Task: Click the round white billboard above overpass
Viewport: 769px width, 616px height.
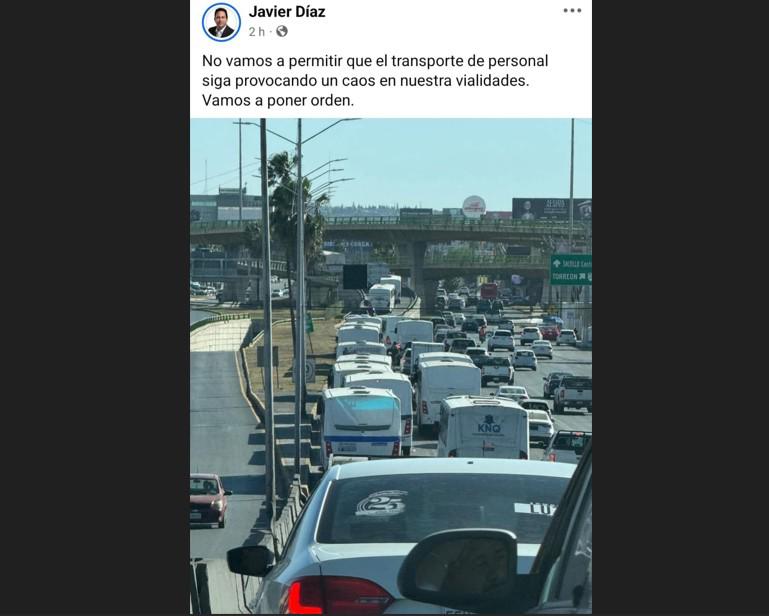Action: pyautogui.click(x=474, y=206)
